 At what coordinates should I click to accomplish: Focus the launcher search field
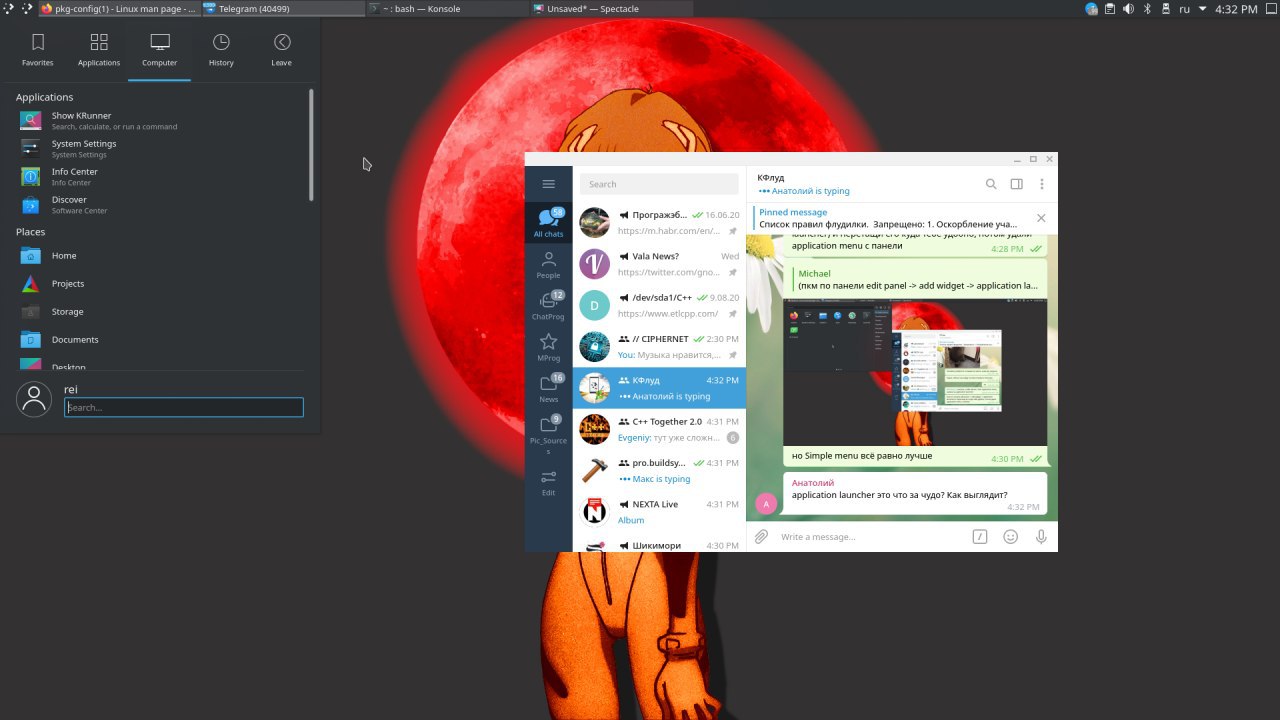[184, 407]
